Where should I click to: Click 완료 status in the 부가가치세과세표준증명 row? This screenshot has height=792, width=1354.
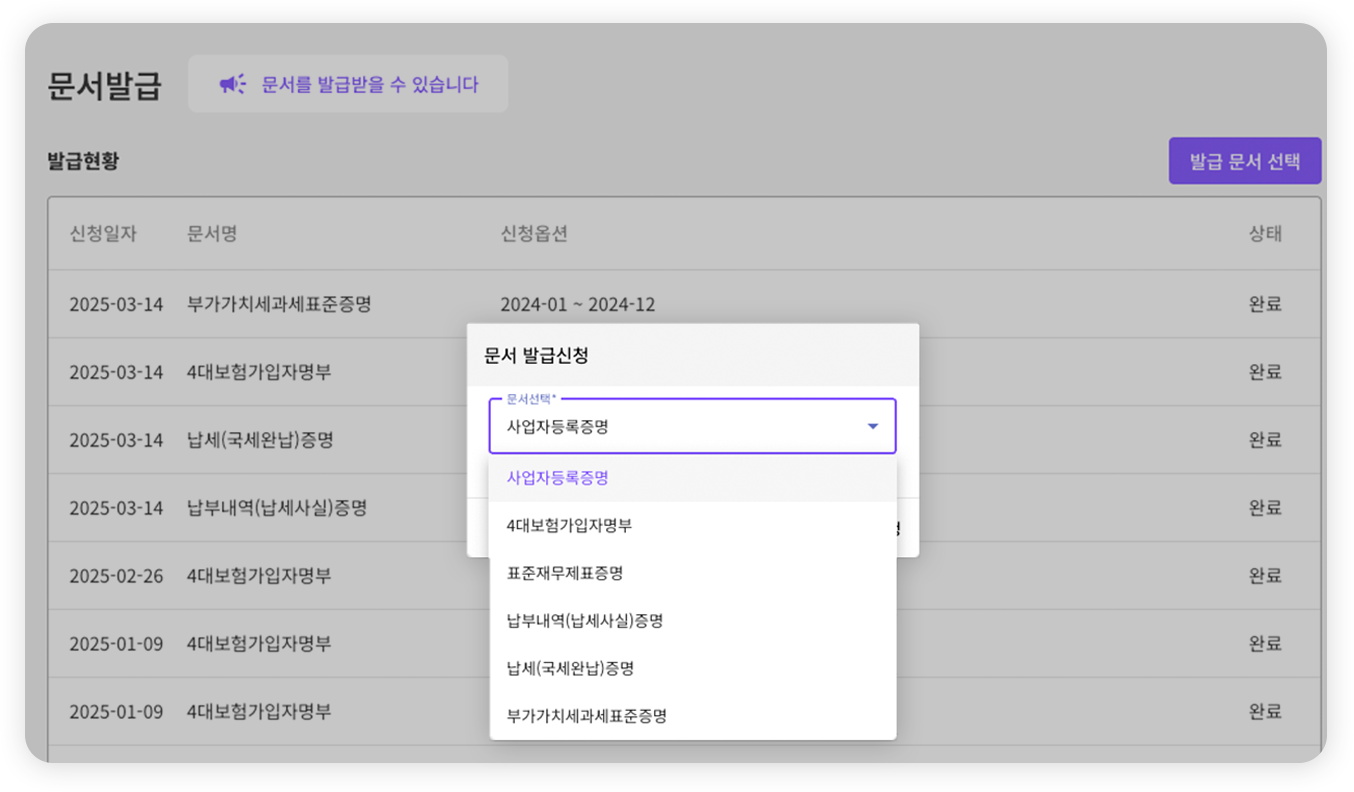1265,304
